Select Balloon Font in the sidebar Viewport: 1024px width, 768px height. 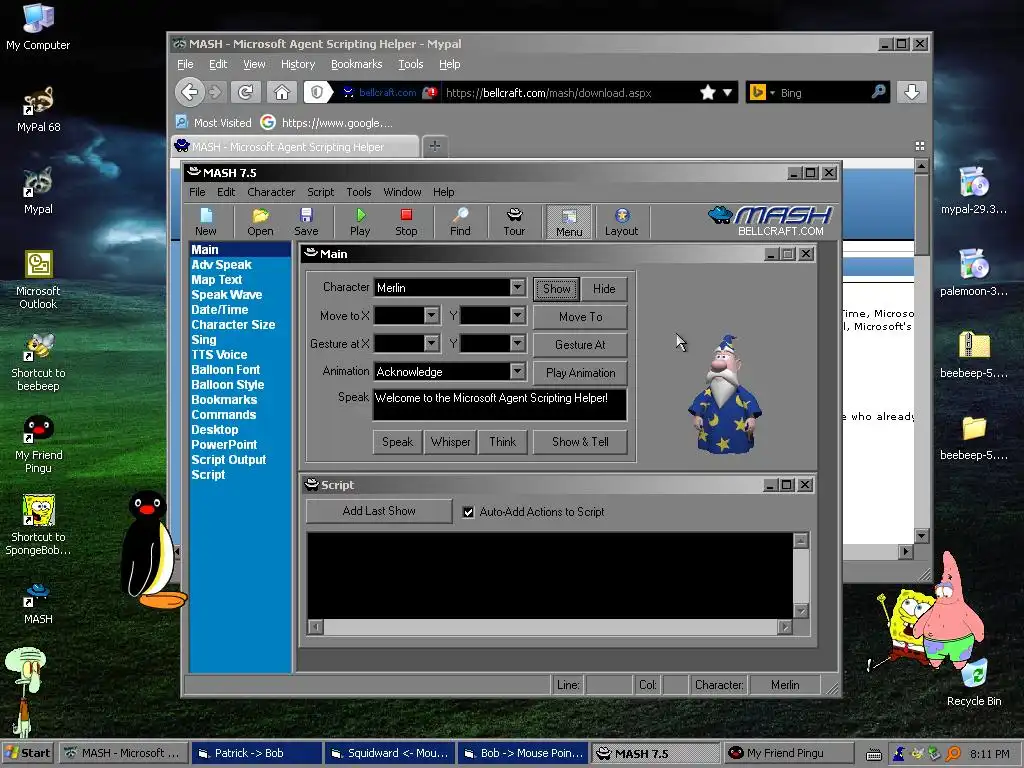pyautogui.click(x=225, y=370)
